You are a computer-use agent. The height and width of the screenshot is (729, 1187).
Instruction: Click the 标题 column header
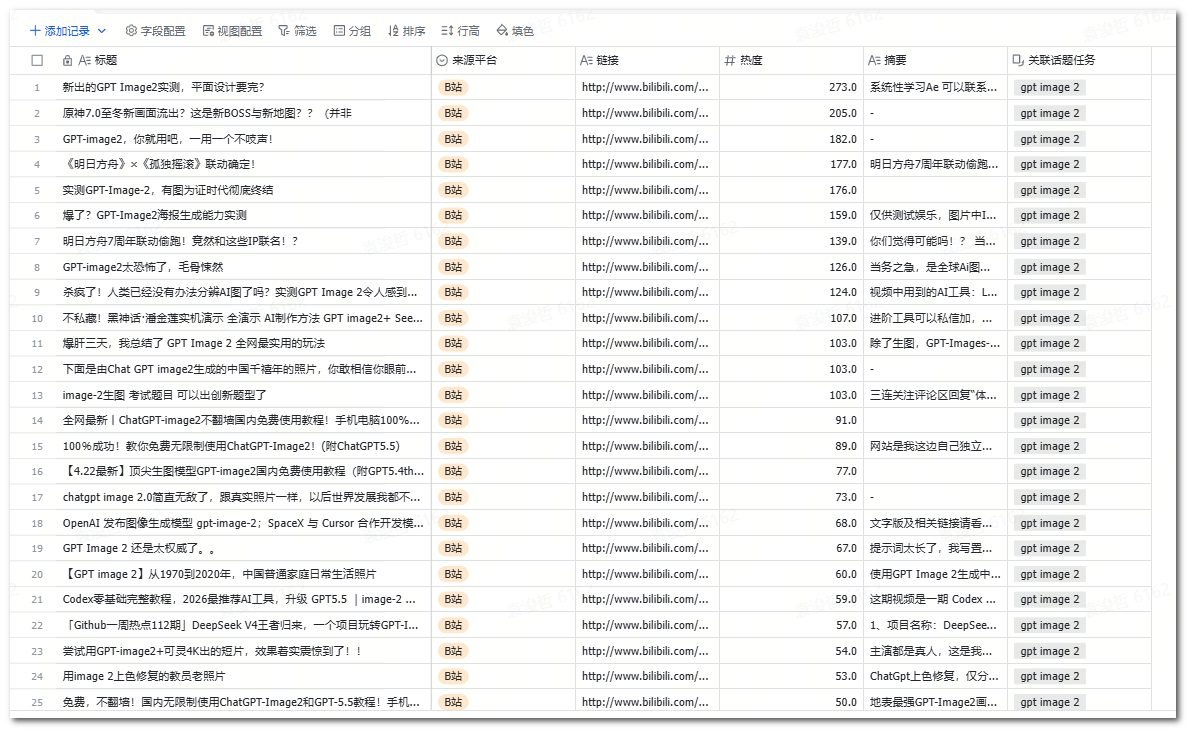[106, 61]
